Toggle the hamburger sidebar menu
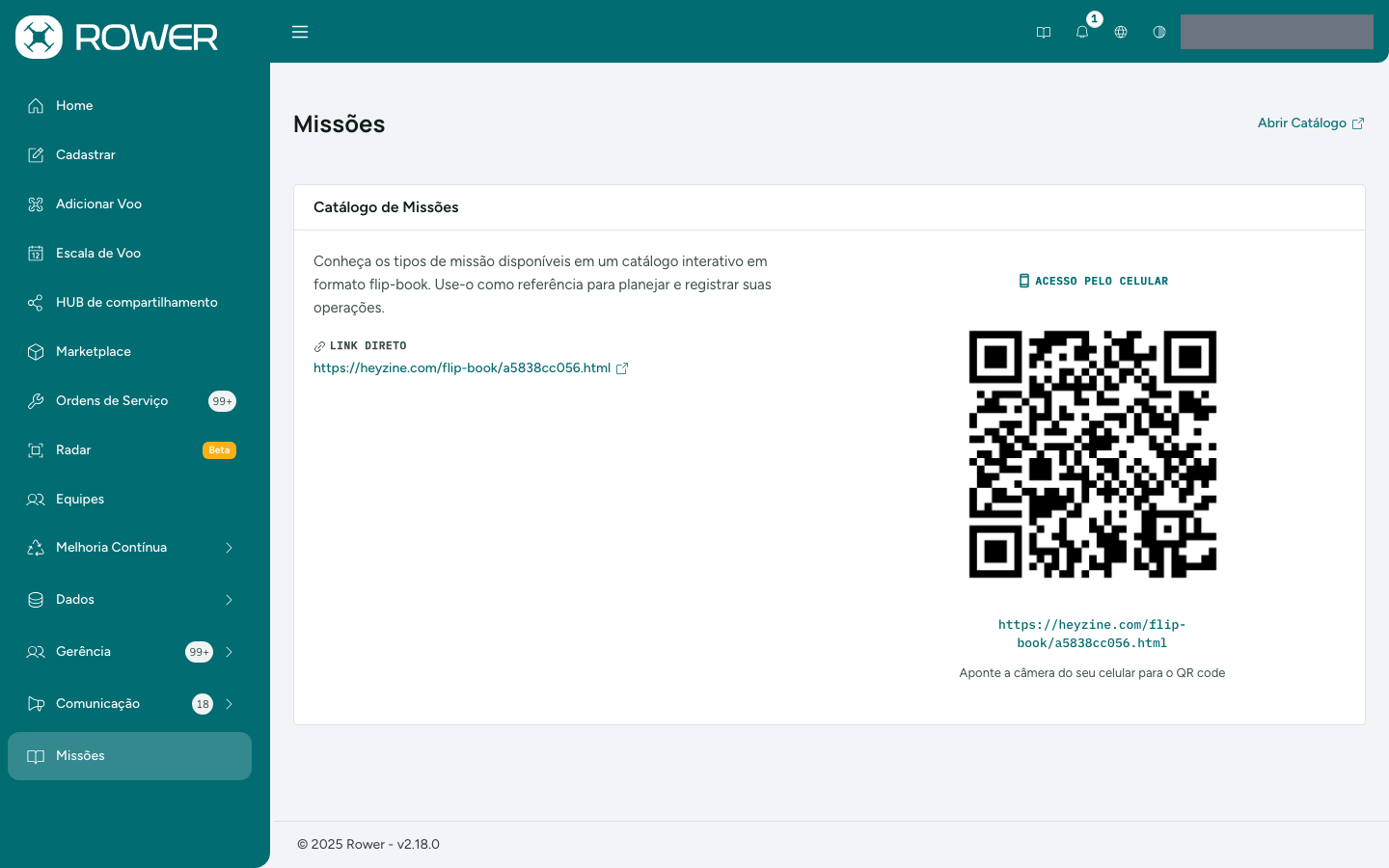The image size is (1389, 868). click(300, 32)
